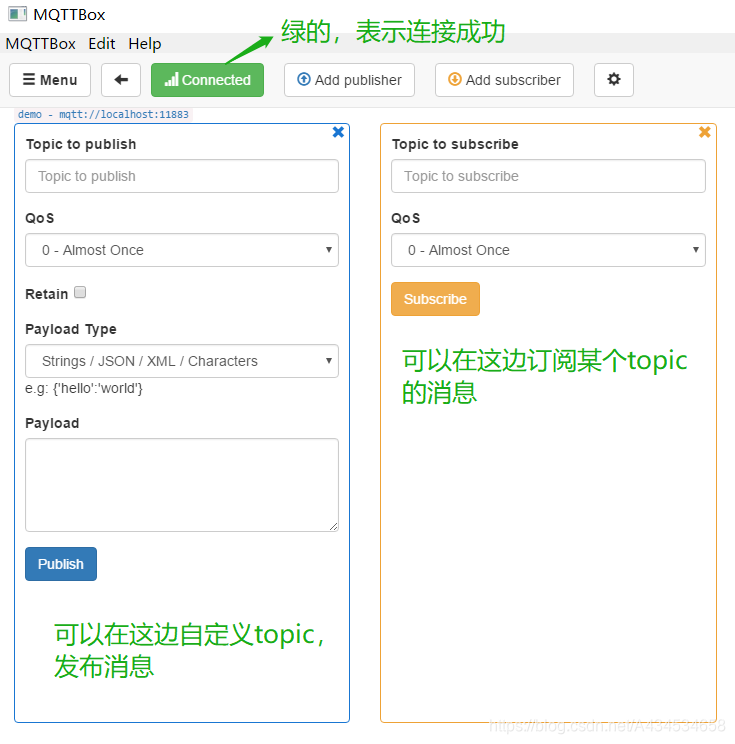735x744 pixels.
Task: Open the MQTTBox menu
Action: click(40, 44)
